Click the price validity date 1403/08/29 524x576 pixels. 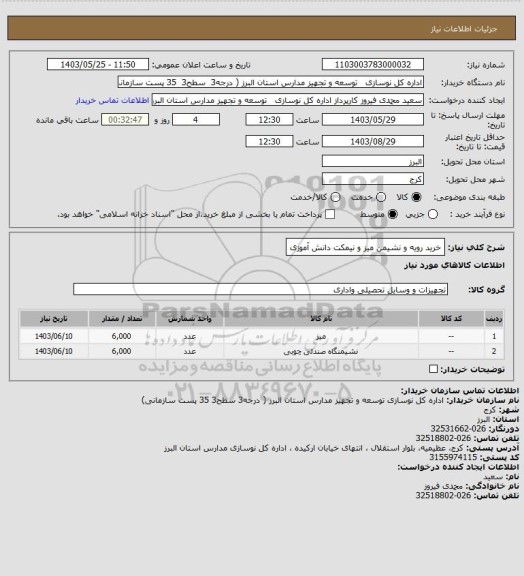373,141
